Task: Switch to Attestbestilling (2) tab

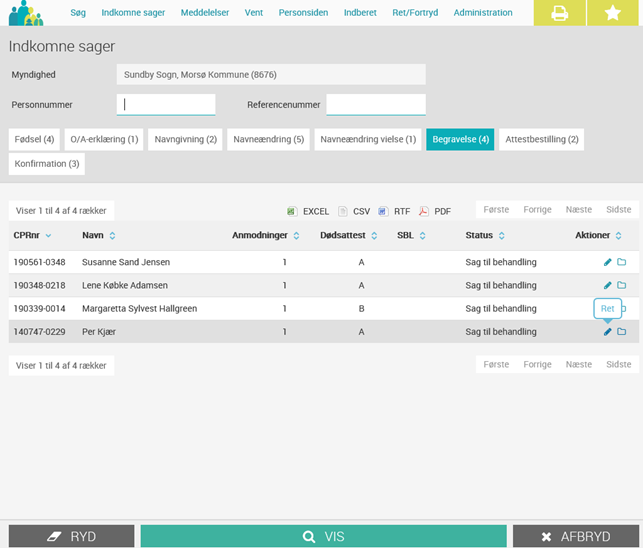Action: 542,139
